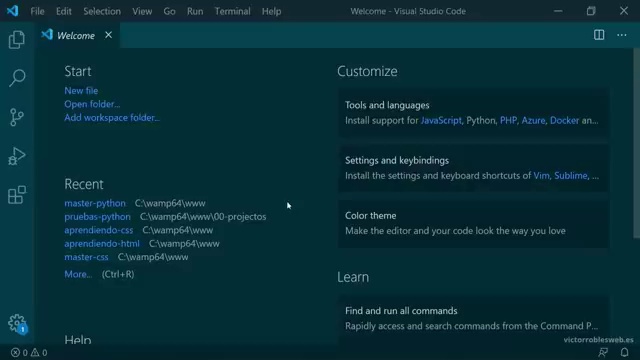Open the View menu

[x=142, y=11]
